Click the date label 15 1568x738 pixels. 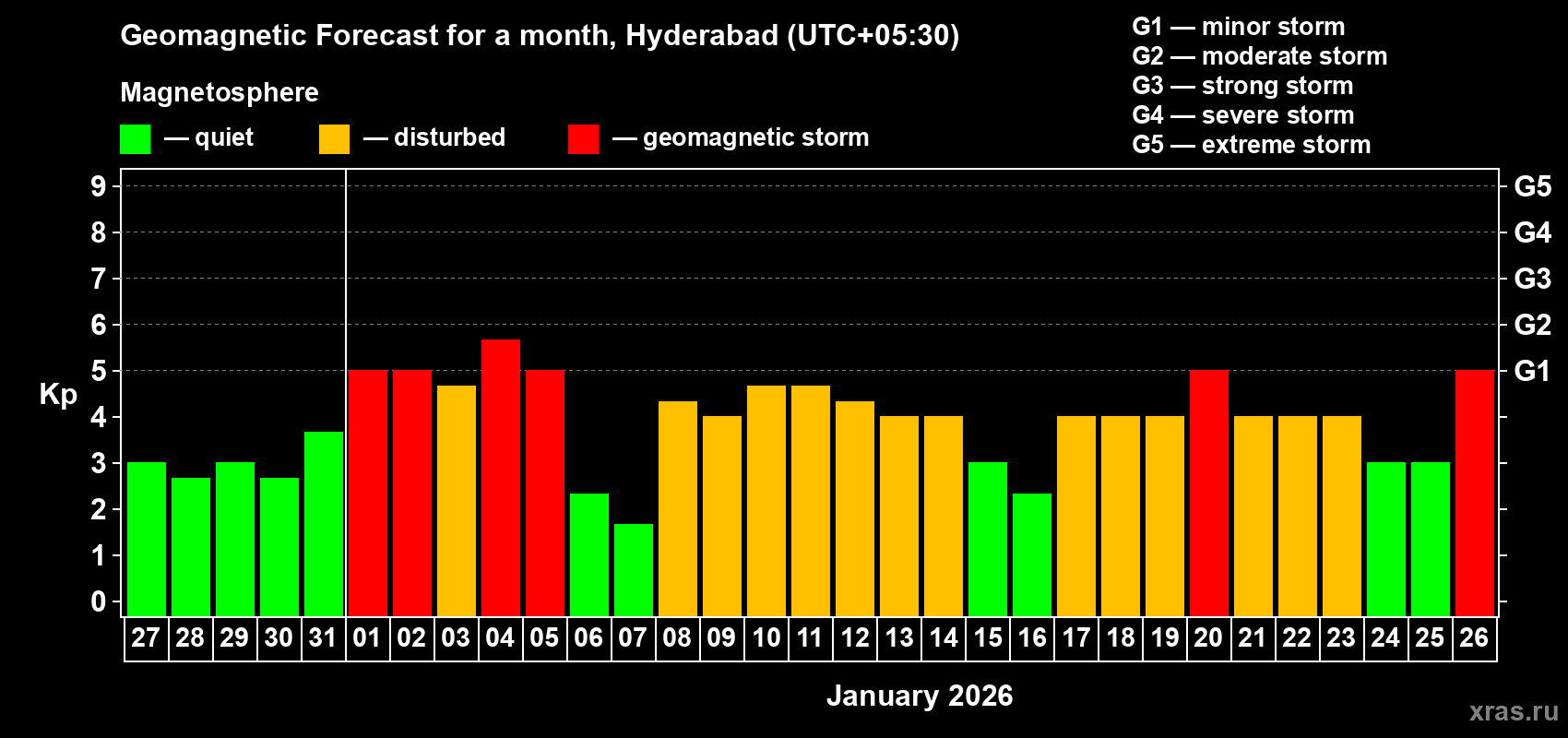pos(987,637)
